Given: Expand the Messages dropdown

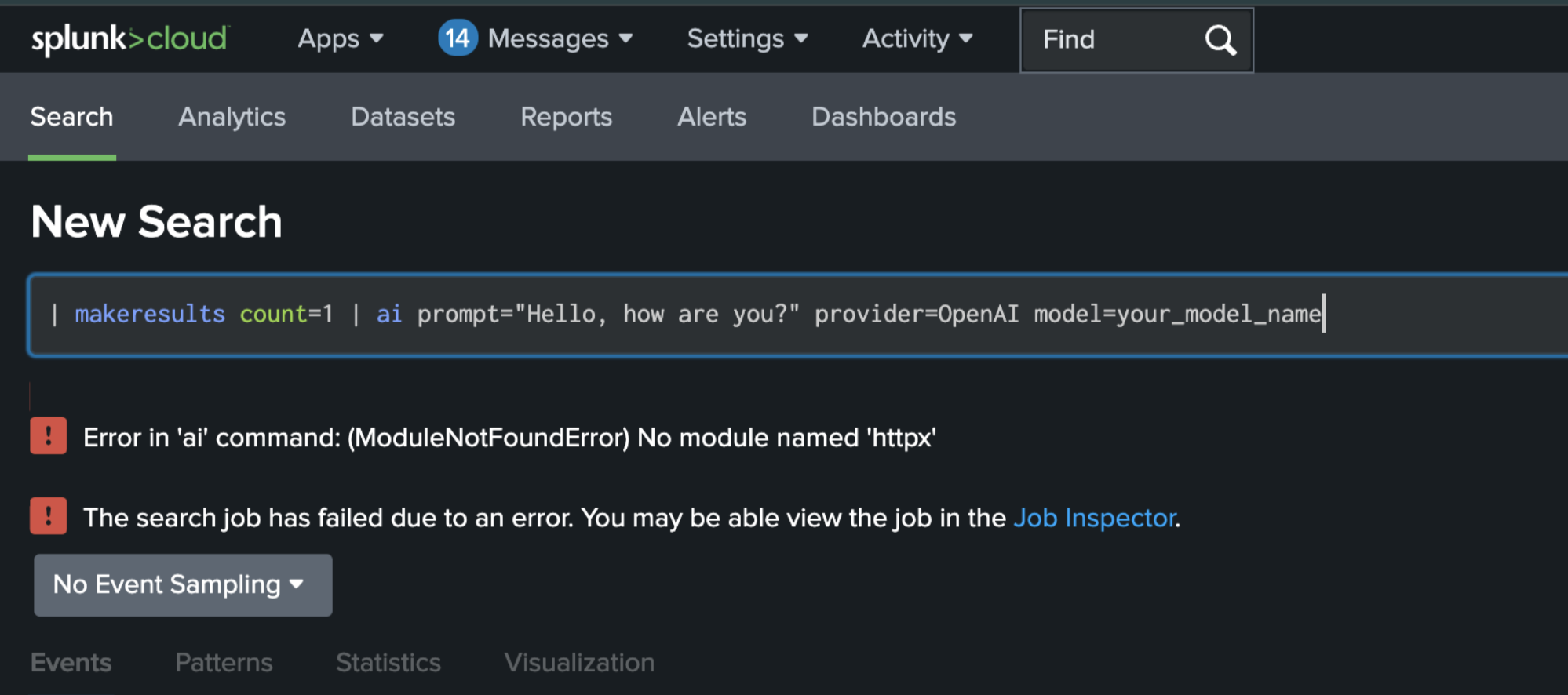Looking at the screenshot, I should (x=560, y=38).
